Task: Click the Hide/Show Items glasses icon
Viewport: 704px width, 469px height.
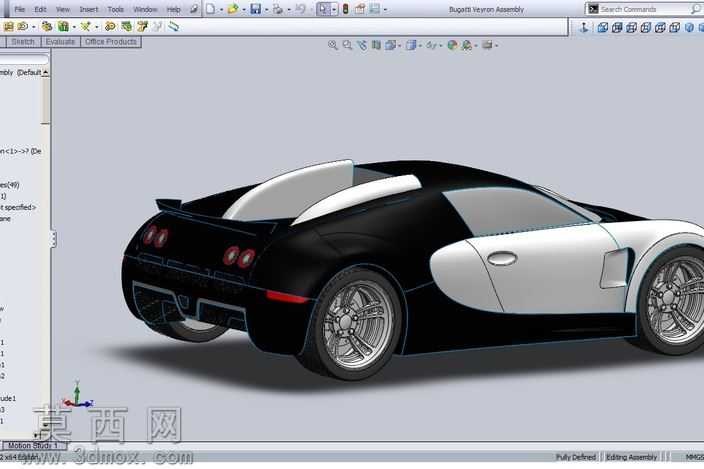Action: click(x=431, y=45)
